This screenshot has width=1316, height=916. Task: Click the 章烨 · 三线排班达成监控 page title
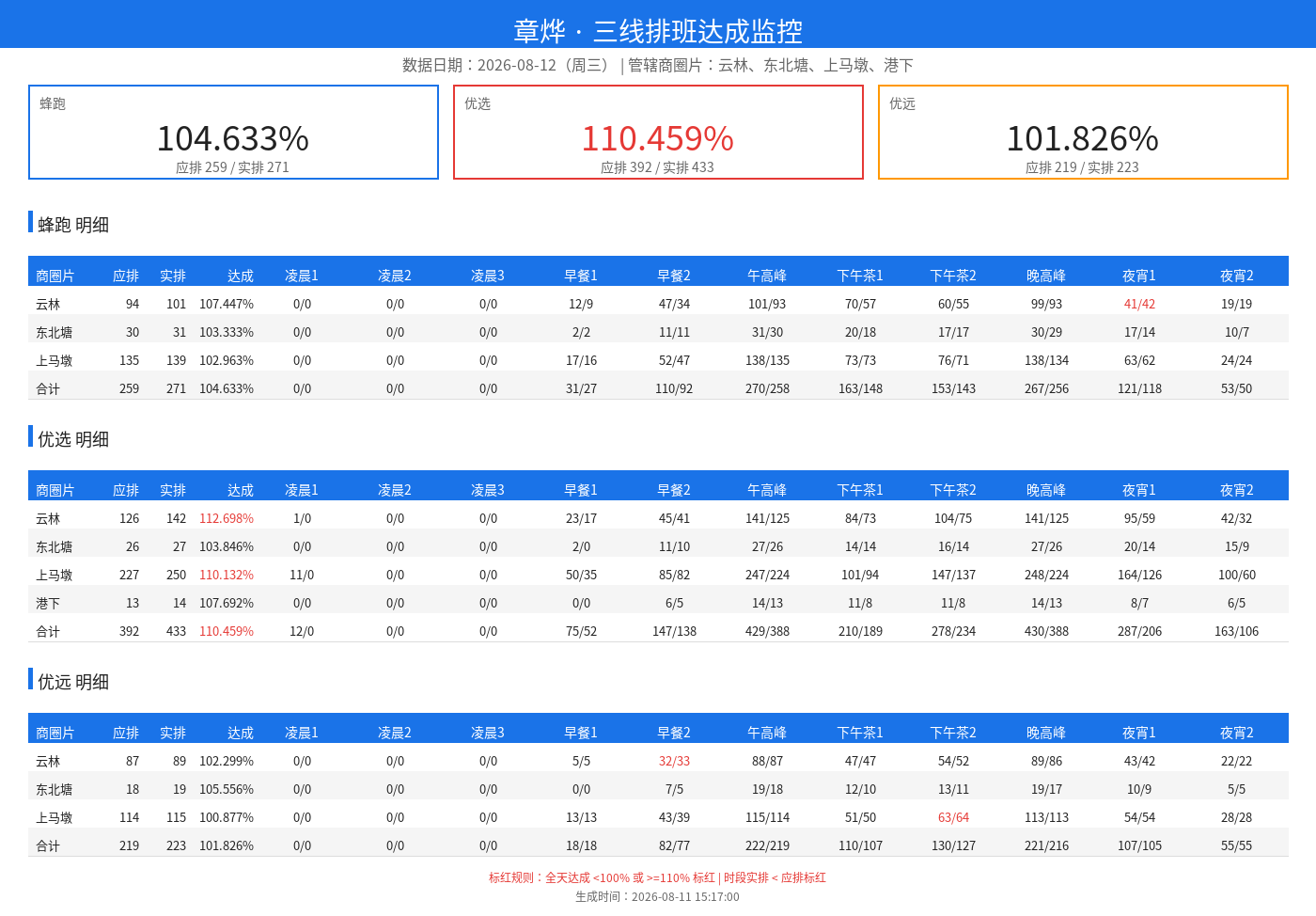(x=658, y=31)
